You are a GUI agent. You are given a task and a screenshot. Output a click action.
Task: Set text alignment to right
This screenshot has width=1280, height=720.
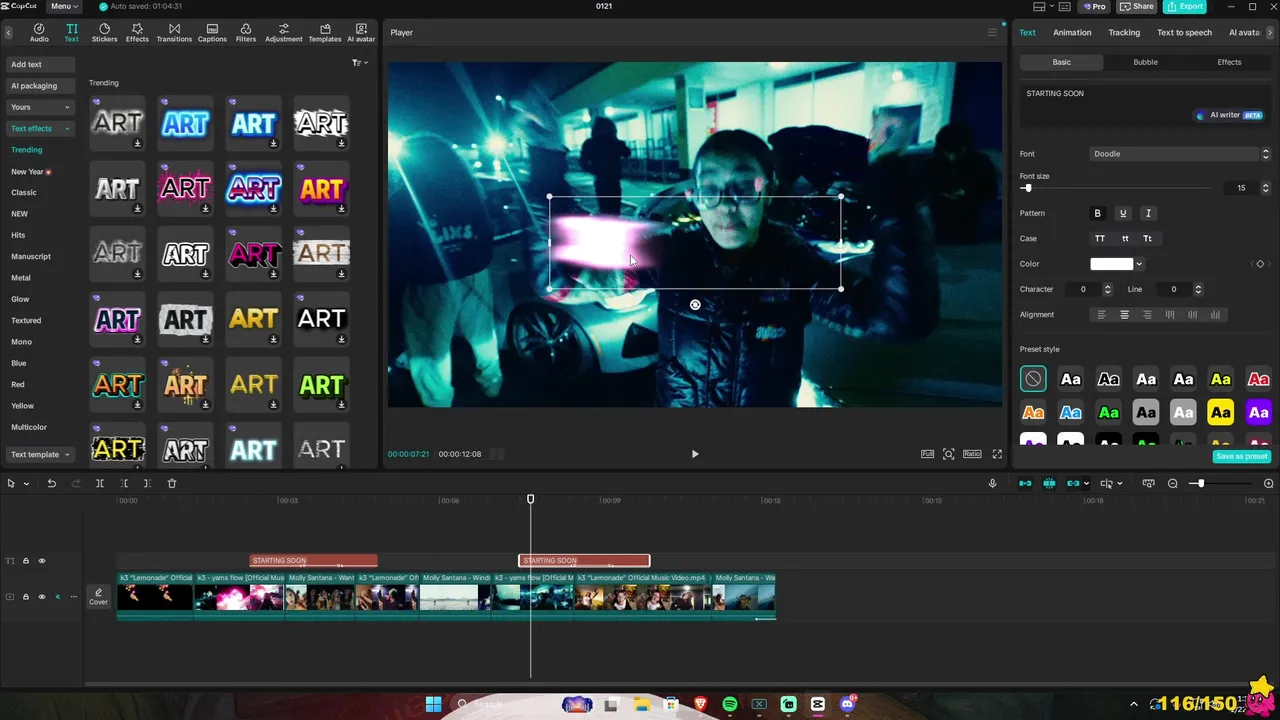pos(1147,315)
